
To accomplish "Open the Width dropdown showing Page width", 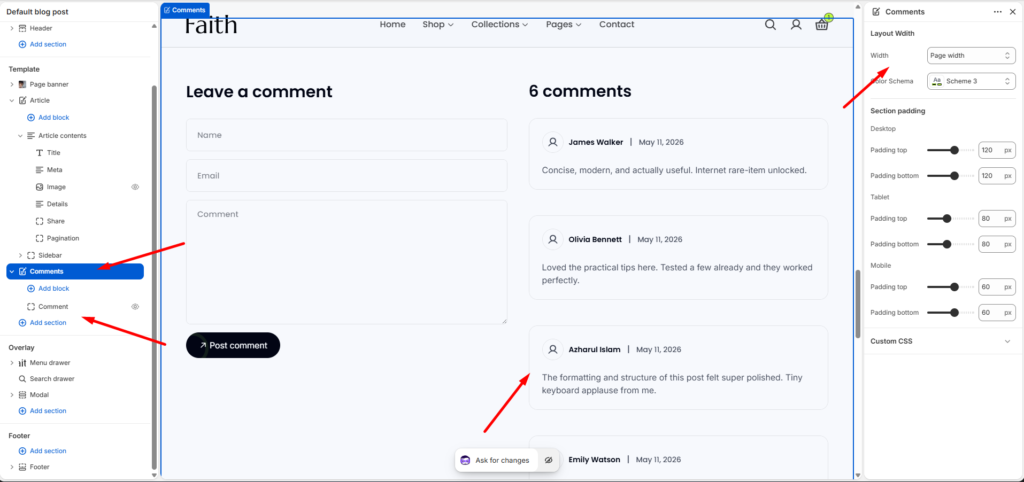I will [x=971, y=56].
